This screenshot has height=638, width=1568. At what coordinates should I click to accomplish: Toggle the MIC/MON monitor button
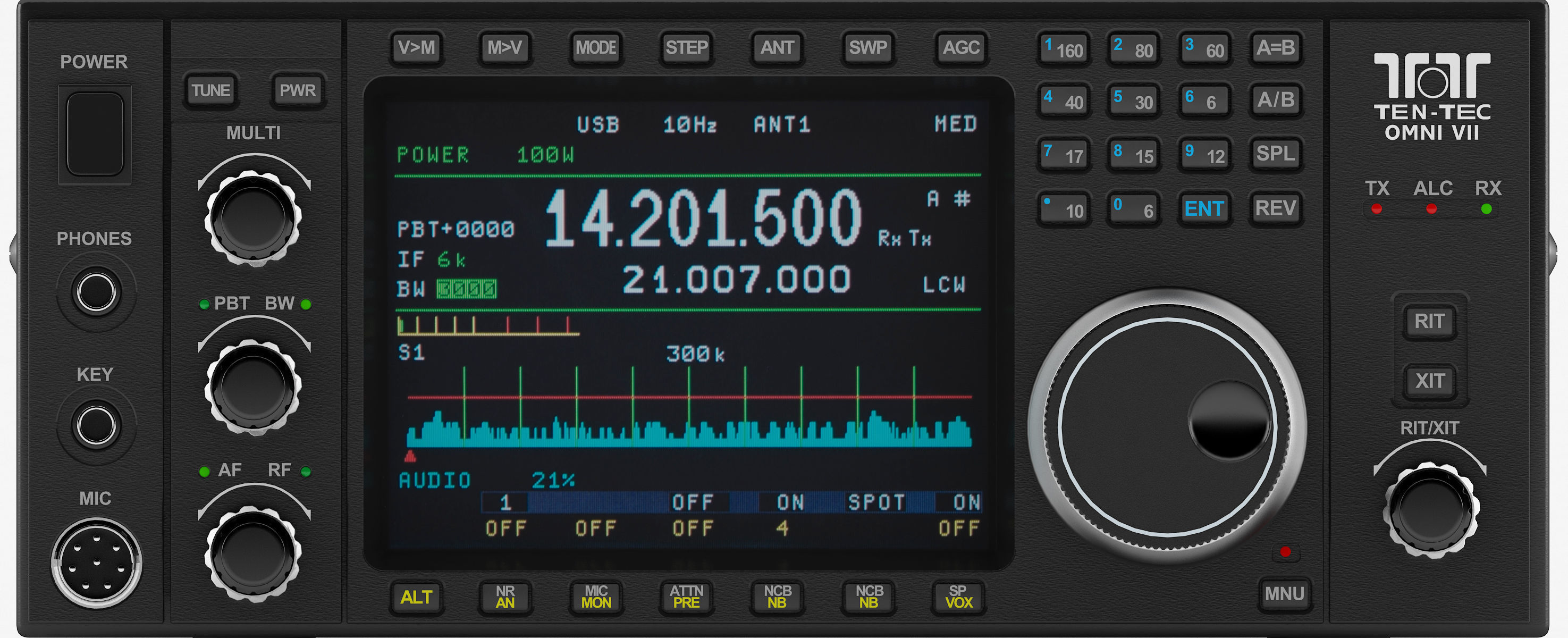coord(596,597)
